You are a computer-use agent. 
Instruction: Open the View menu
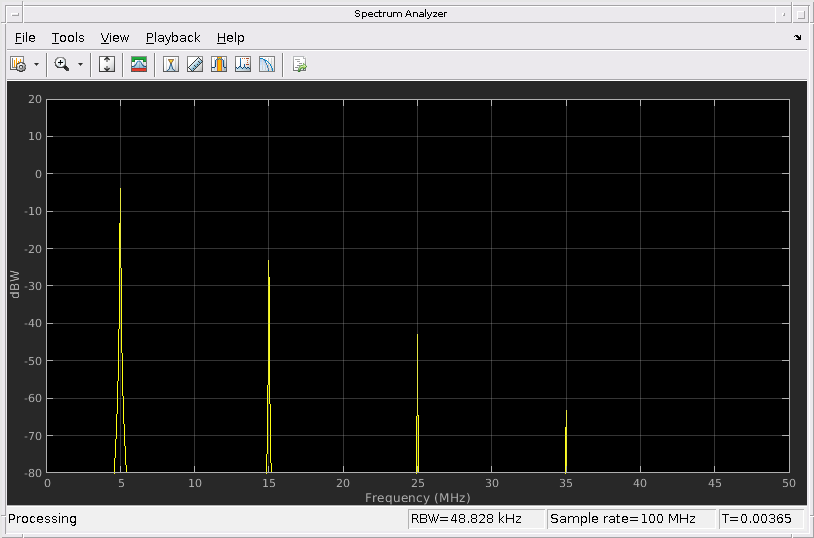[x=115, y=38]
